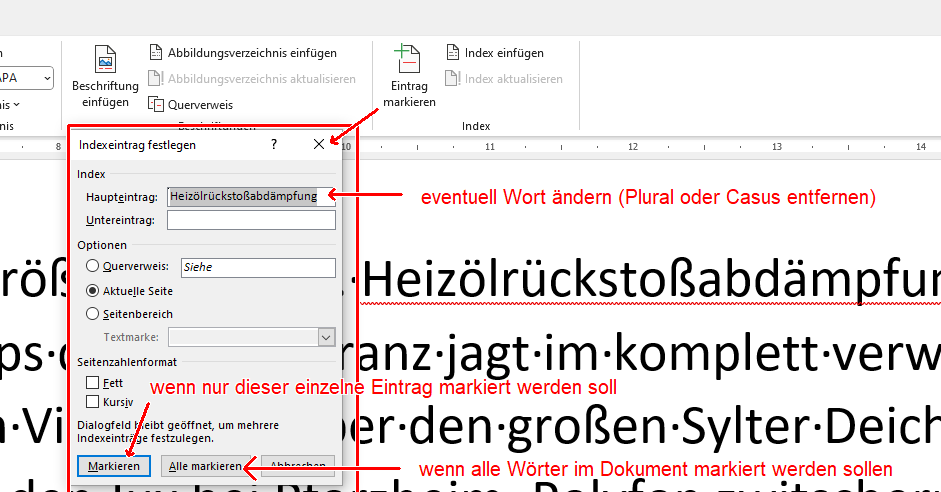Expand the APA citation style dropdown
The width and height of the screenshot is (941, 492).
tap(47, 78)
